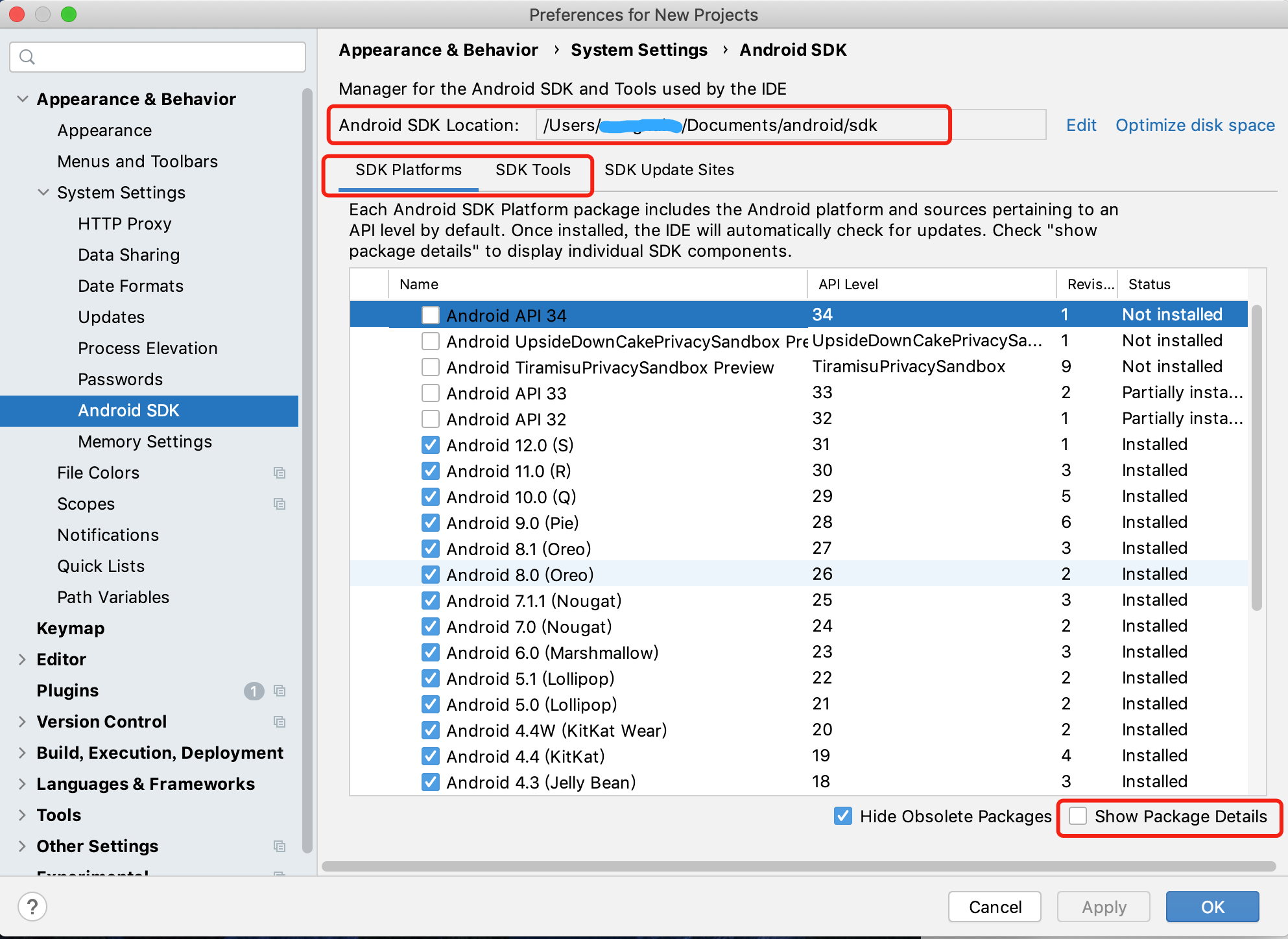Toggle Hide Obsolete Packages checkbox
This screenshot has height=939, width=1288.
(x=843, y=816)
